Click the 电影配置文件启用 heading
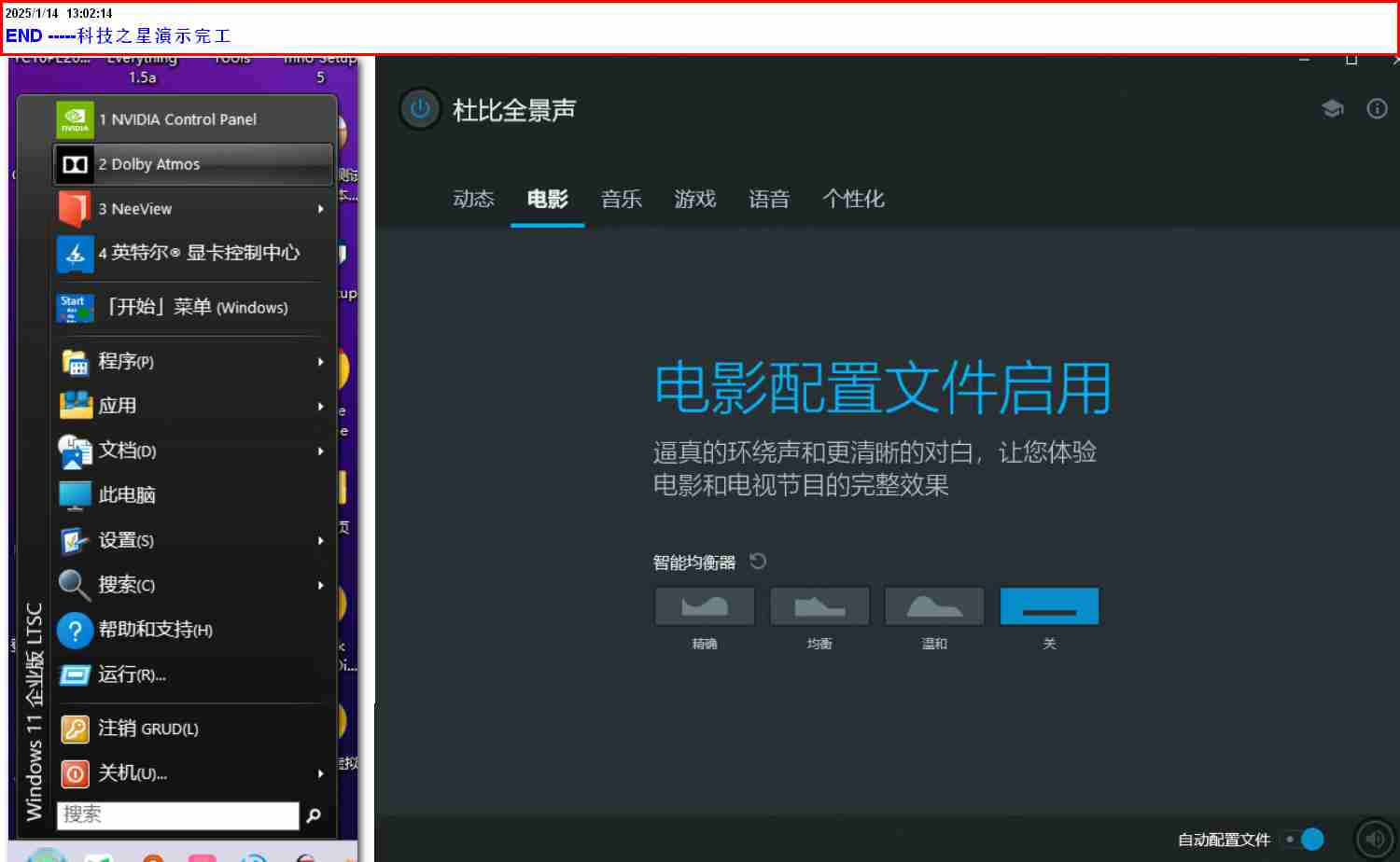 pyautogui.click(x=882, y=388)
